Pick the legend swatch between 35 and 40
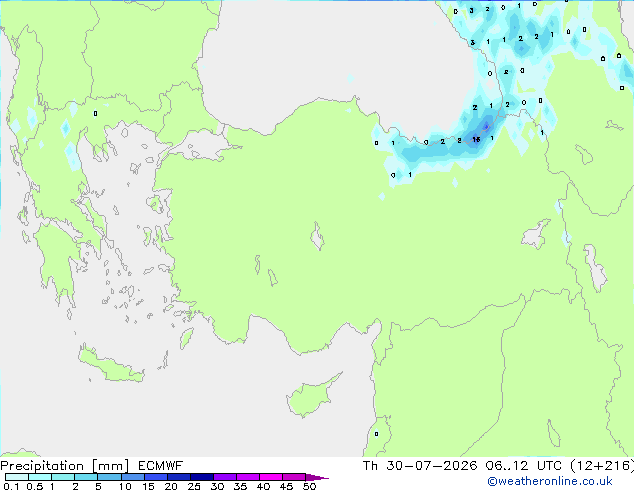This screenshot has height=490, width=634. pyautogui.click(x=248, y=477)
